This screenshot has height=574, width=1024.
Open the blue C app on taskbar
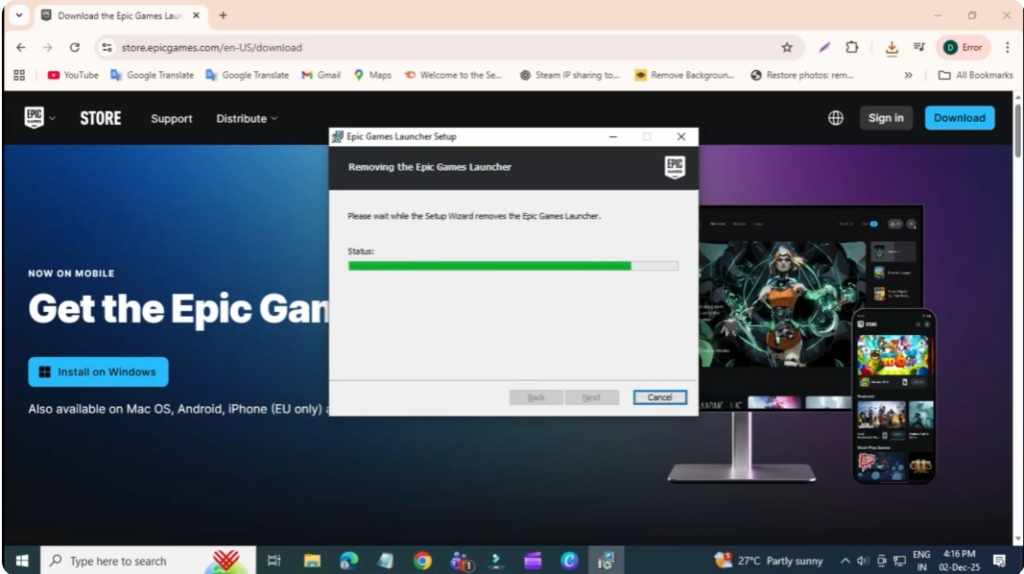(569, 561)
